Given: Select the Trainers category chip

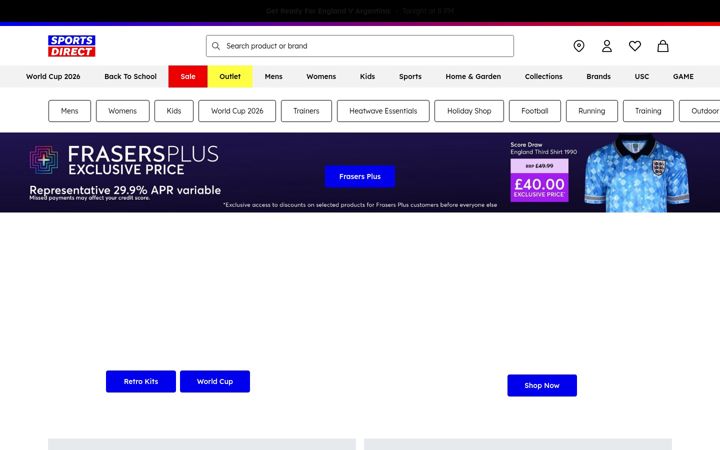Looking at the screenshot, I should (x=306, y=111).
